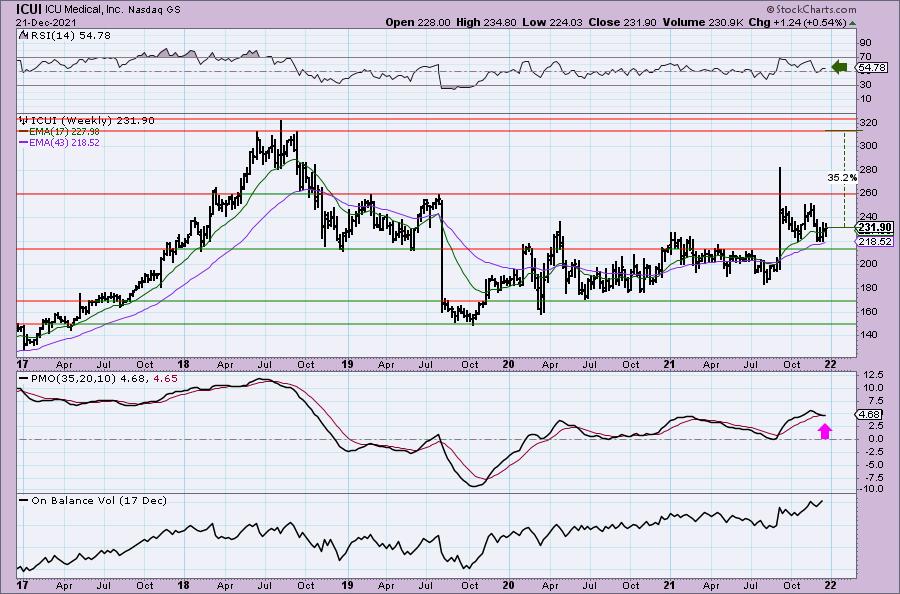Click the 90 RSI axis label
Image resolution: width=900 pixels, height=594 pixels.
(866, 42)
